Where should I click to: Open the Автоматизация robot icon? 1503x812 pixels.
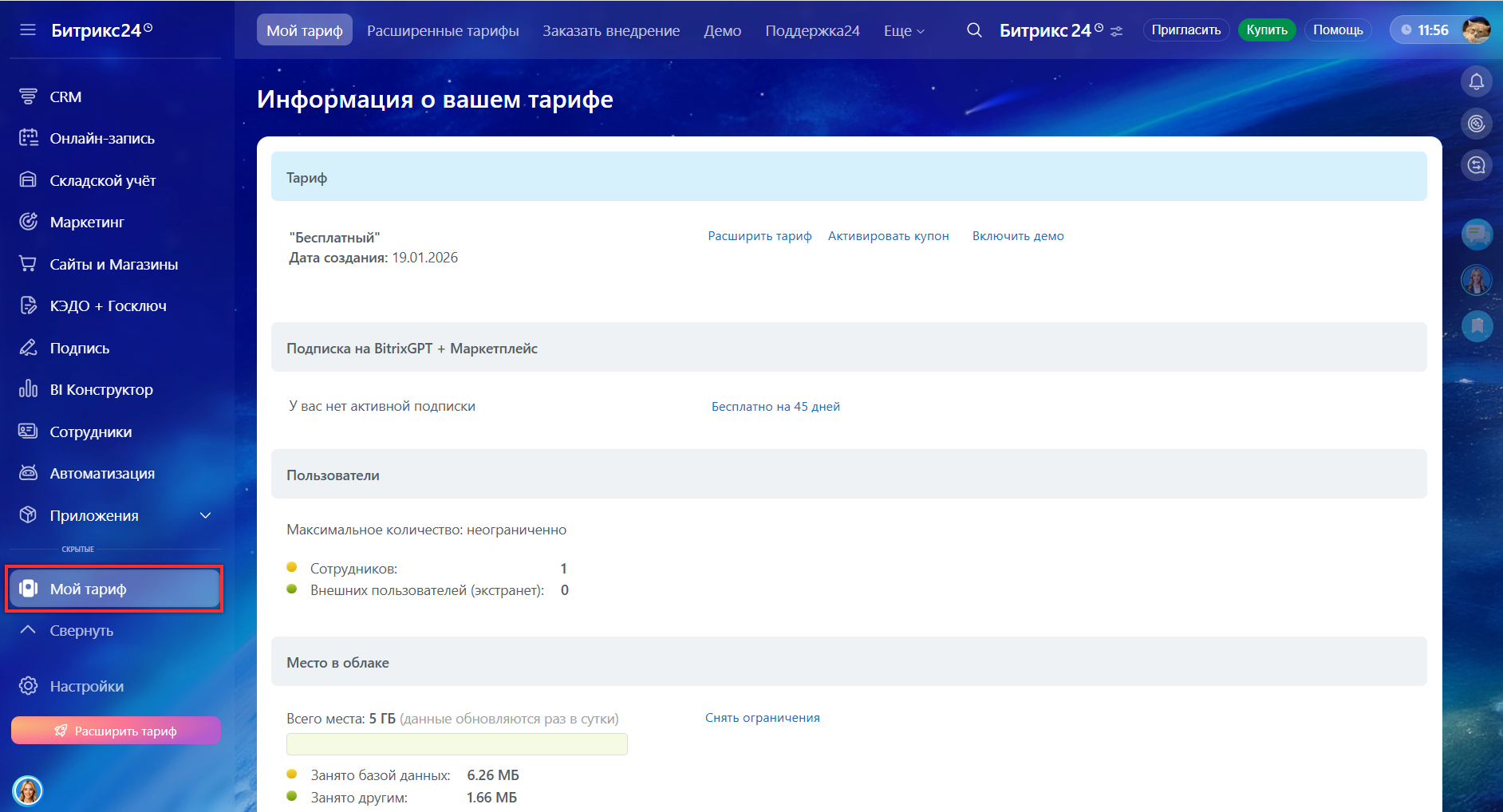[x=28, y=473]
